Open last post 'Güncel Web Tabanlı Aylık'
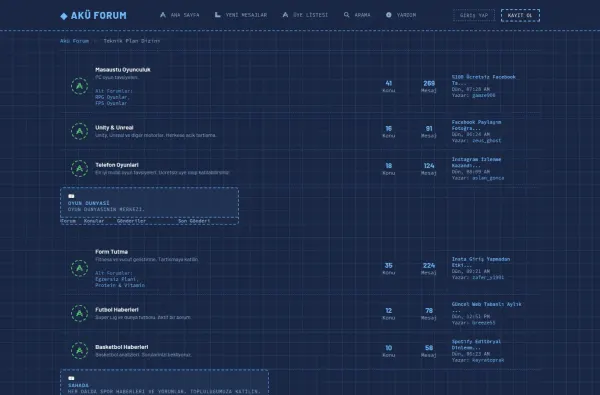Screen dimensions: 600x395 click(x=486, y=304)
